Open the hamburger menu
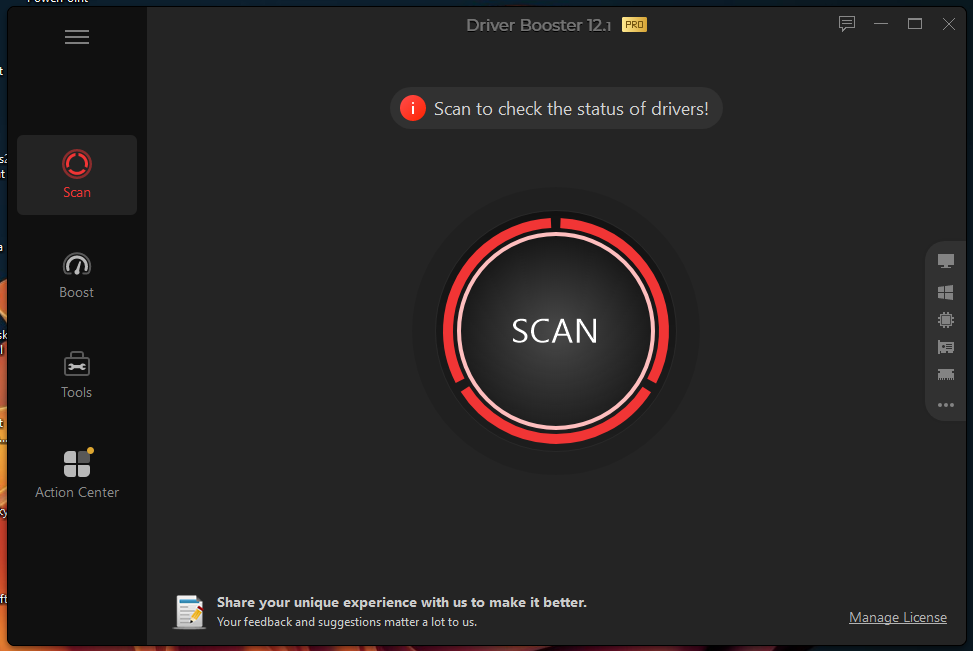 pyautogui.click(x=77, y=37)
